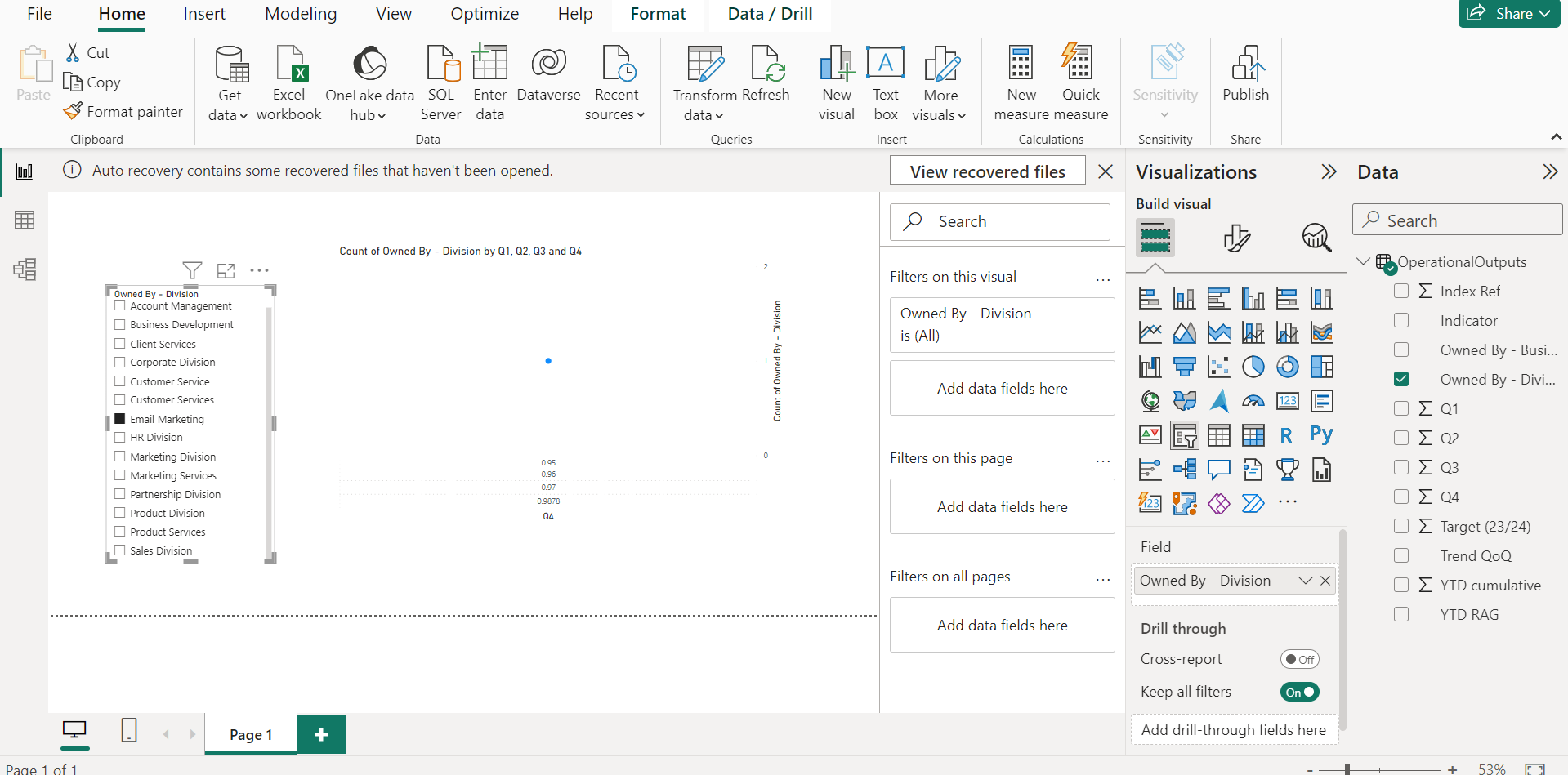
Task: Open Format visual tab icon
Action: tap(1236, 238)
